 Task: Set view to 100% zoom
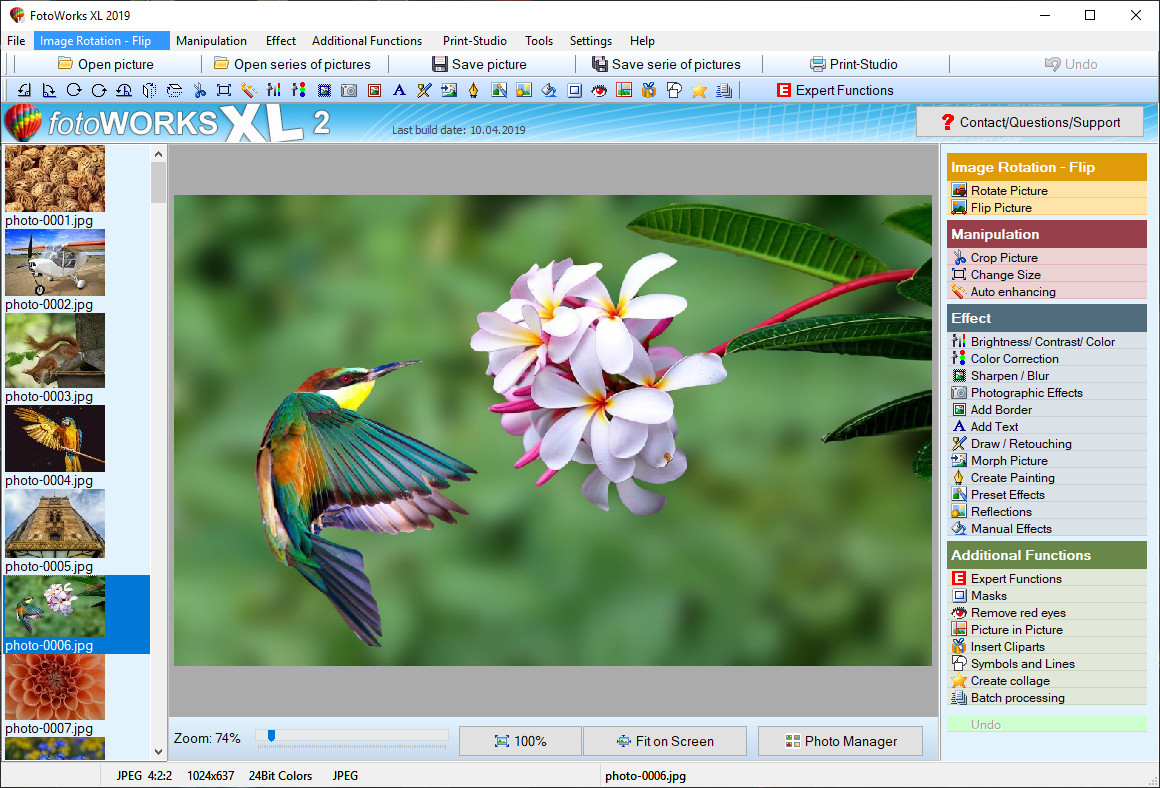click(x=519, y=741)
